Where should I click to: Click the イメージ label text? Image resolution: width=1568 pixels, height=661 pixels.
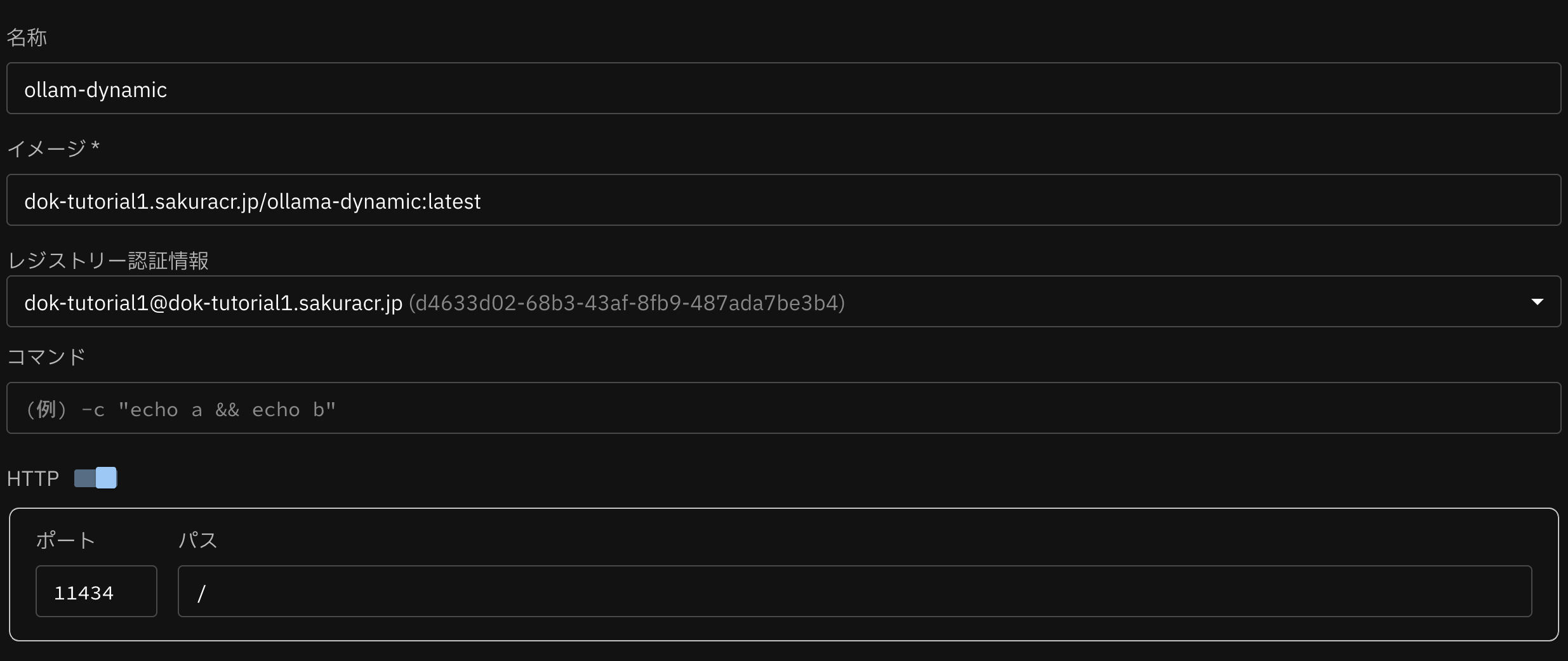(x=46, y=148)
